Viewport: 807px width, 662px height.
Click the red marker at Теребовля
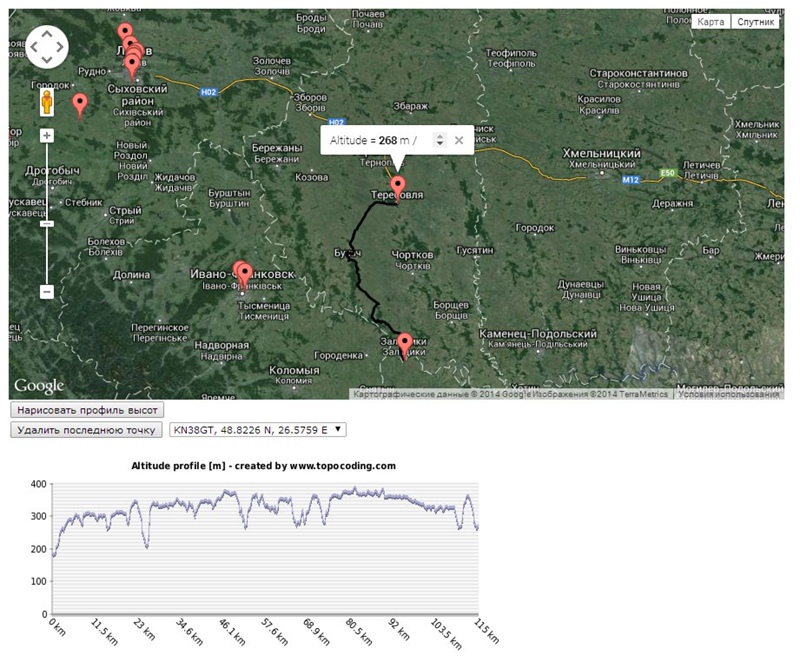coord(398,187)
